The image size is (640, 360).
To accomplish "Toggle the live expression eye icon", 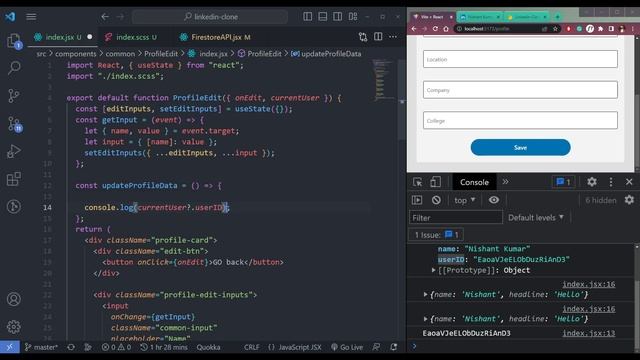I will coord(494,200).
